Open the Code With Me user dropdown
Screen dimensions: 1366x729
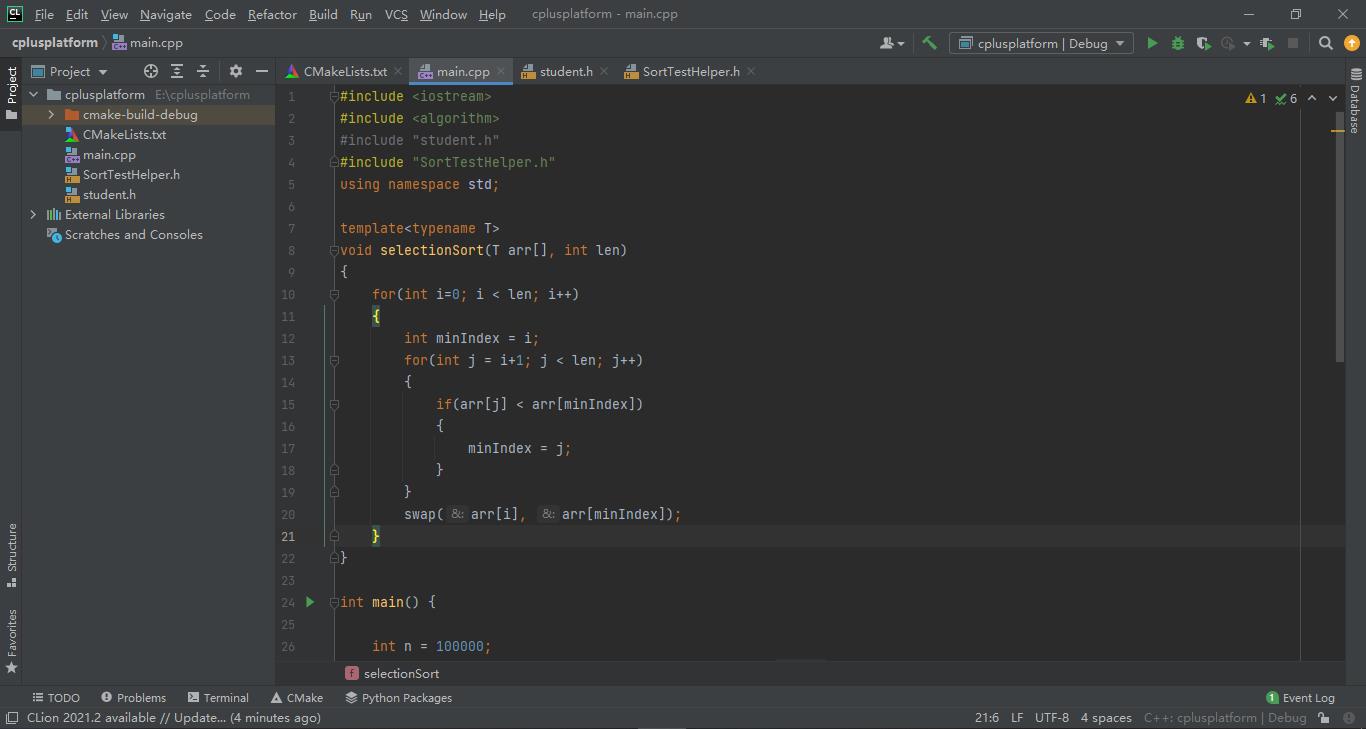[892, 43]
